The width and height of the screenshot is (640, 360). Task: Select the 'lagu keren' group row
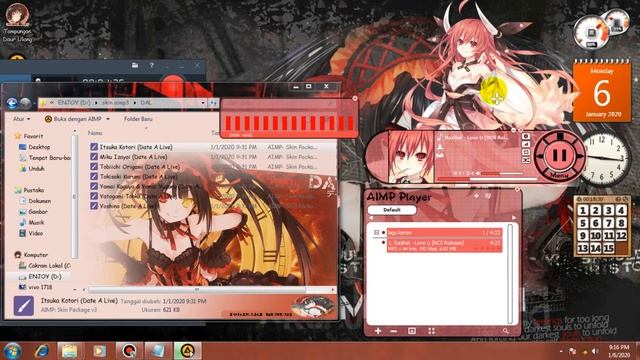point(444,233)
